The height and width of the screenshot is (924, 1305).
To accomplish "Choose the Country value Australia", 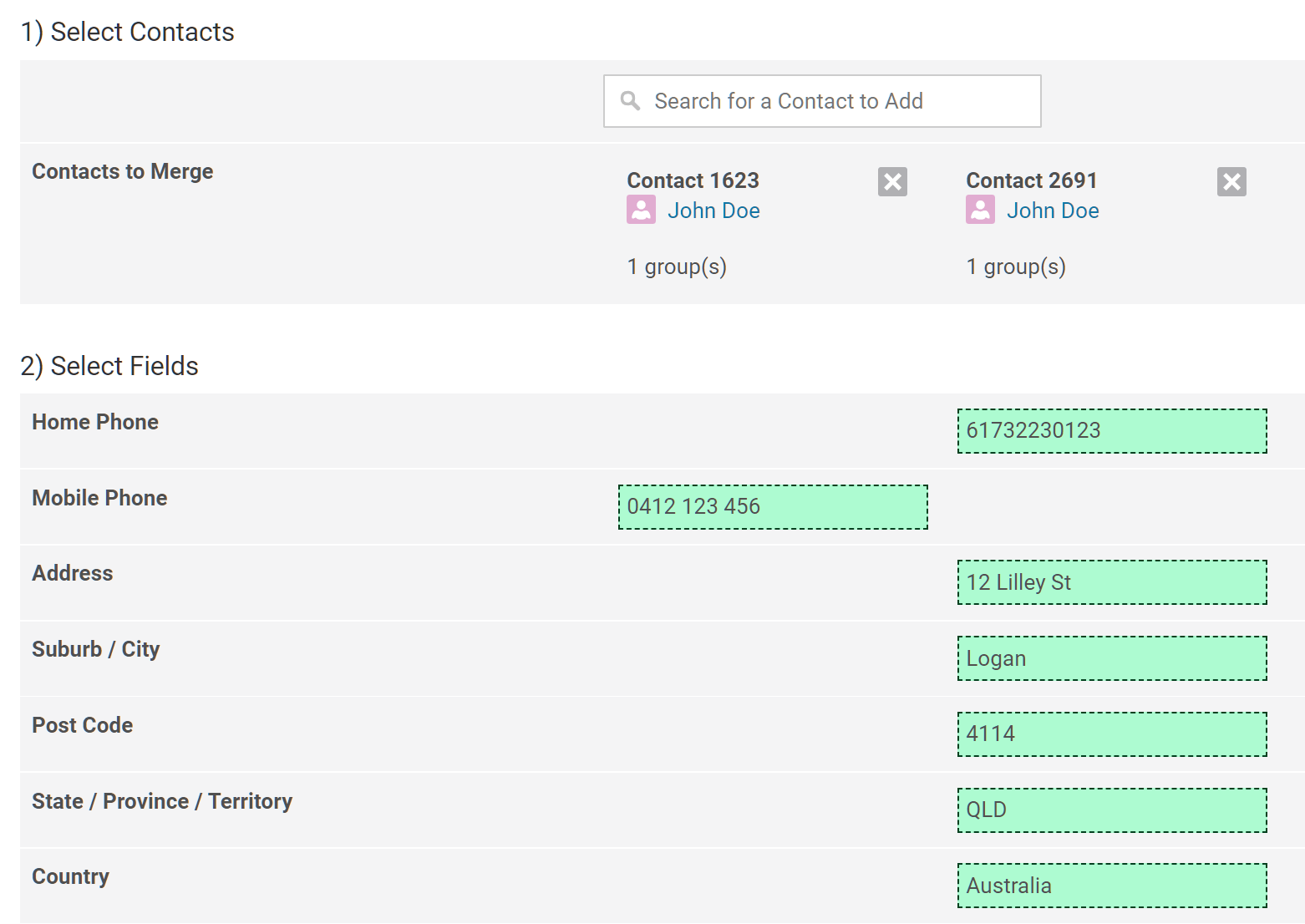I will [x=1111, y=886].
